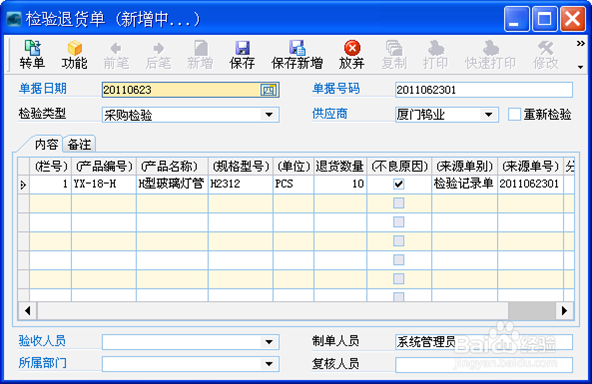Screen dimensions: 592x384
Task: Click cell 检验记录单
Action: point(464,184)
